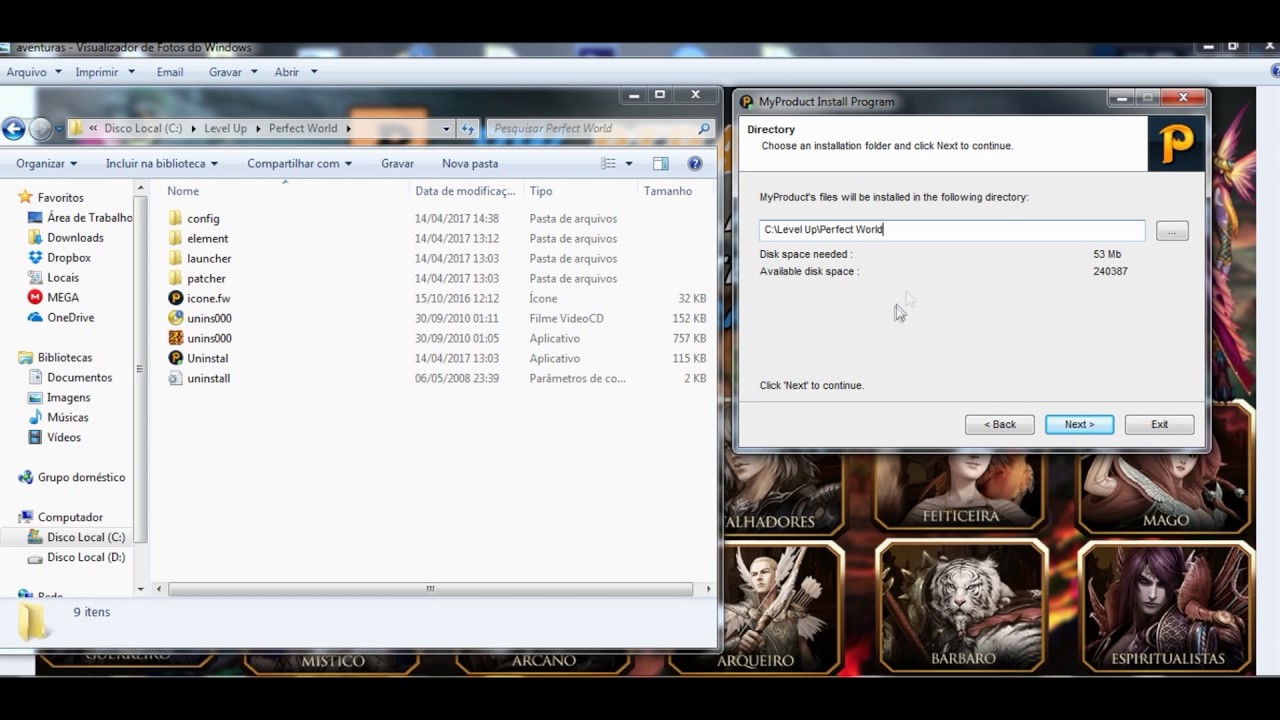Select the launcher folder icon
Image resolution: width=1280 pixels, height=720 pixels.
pos(176,258)
